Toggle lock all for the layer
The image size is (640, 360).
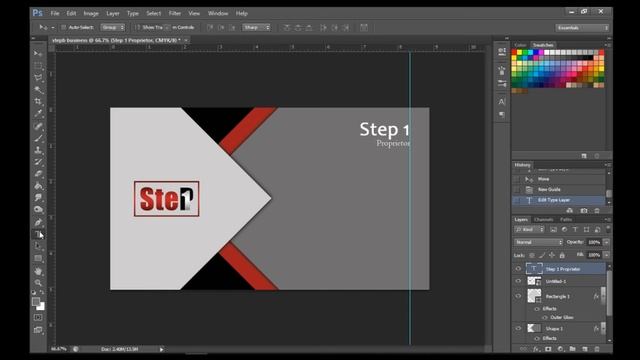pos(562,255)
